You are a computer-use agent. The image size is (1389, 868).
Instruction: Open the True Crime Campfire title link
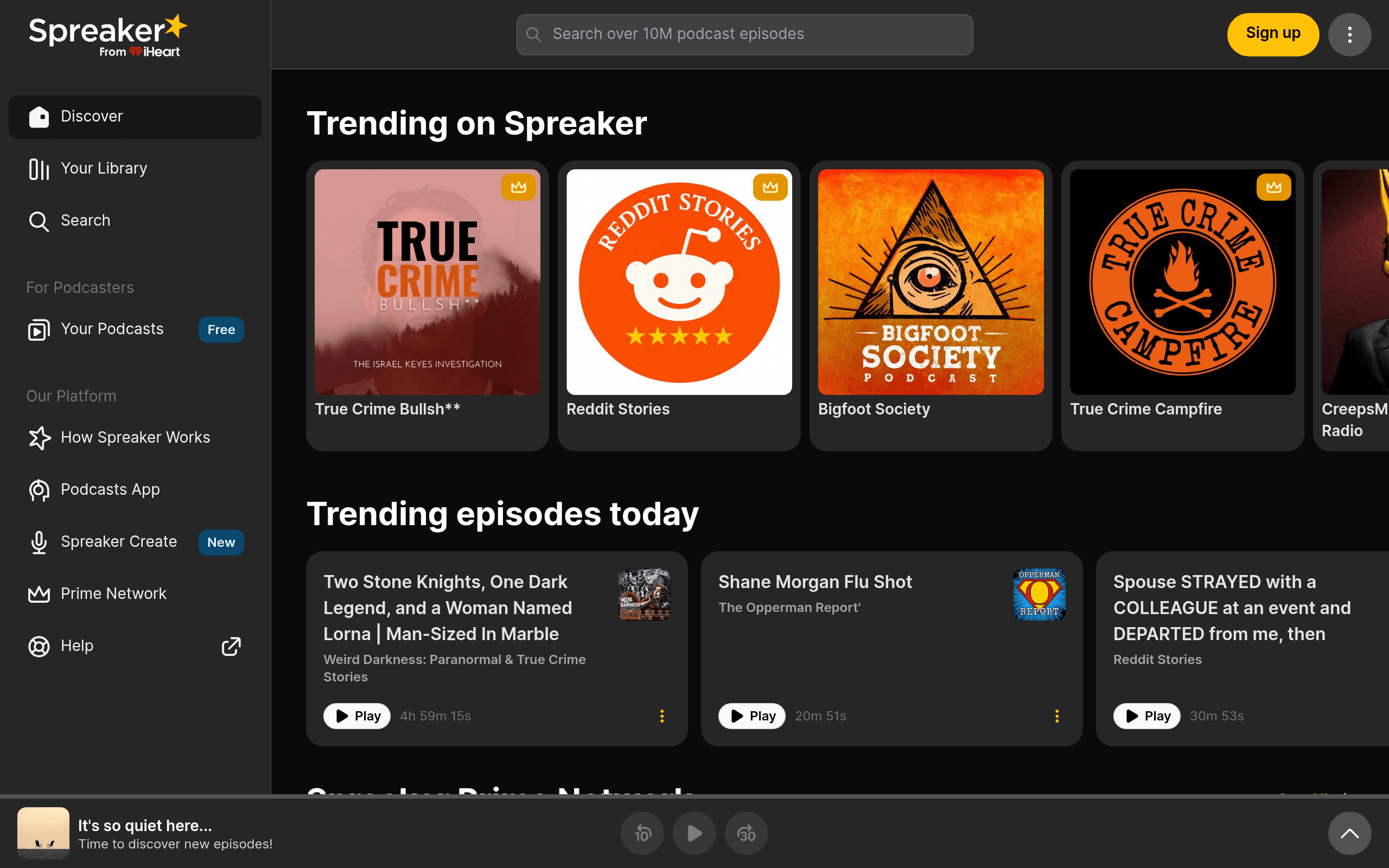point(1145,409)
